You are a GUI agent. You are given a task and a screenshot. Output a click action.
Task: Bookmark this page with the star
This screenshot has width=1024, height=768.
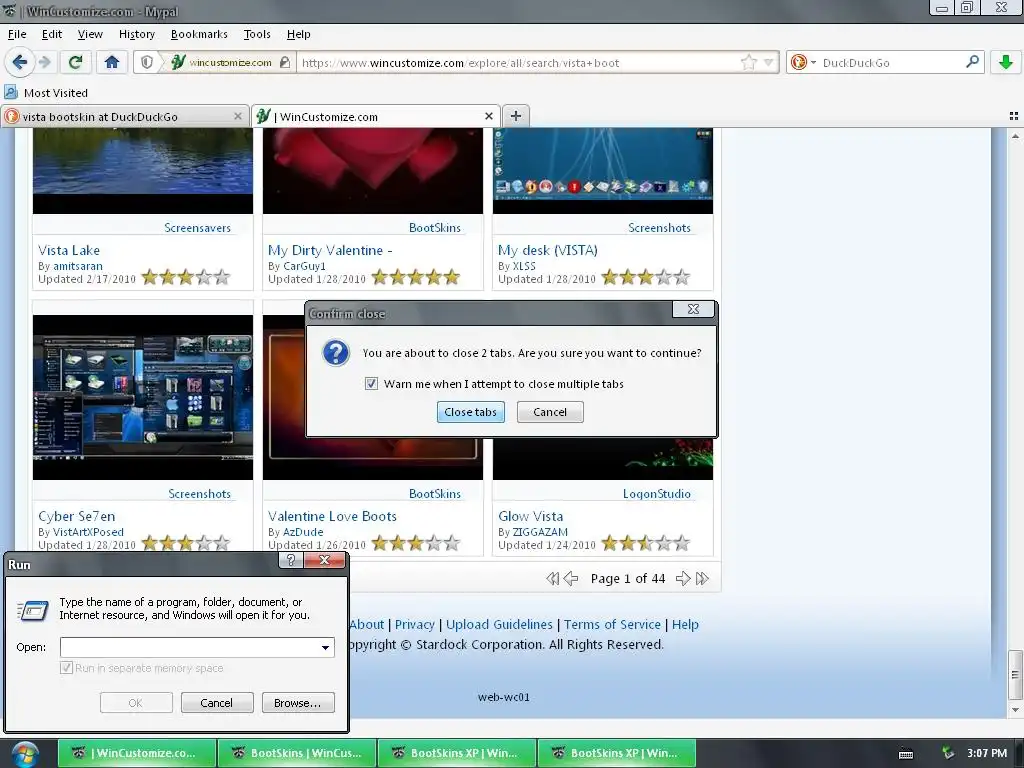click(748, 63)
